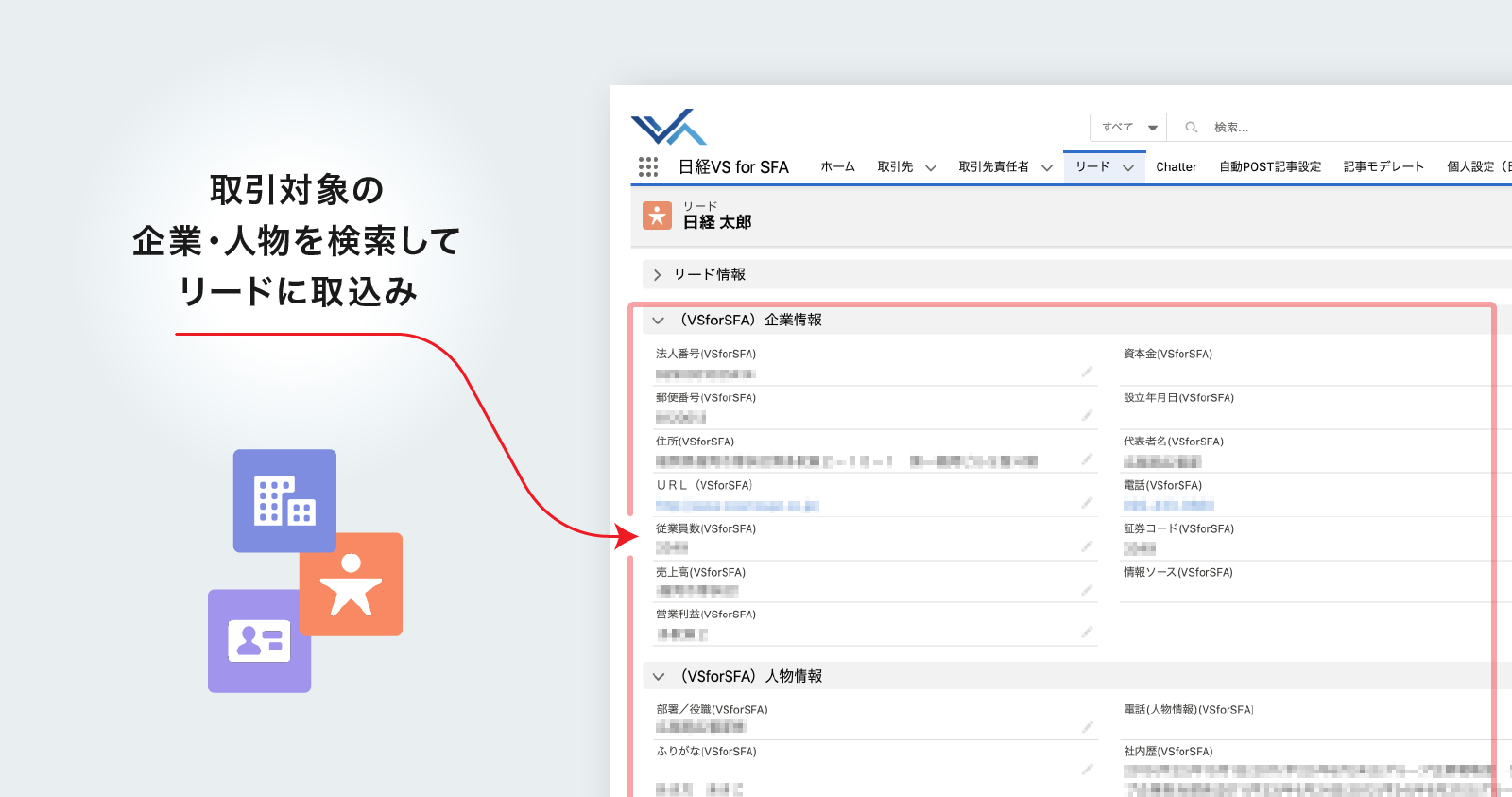Viewport: 1512px width, 797px height.
Task: Click the 資本金(VSforSFA) field label
Action: tap(1168, 354)
